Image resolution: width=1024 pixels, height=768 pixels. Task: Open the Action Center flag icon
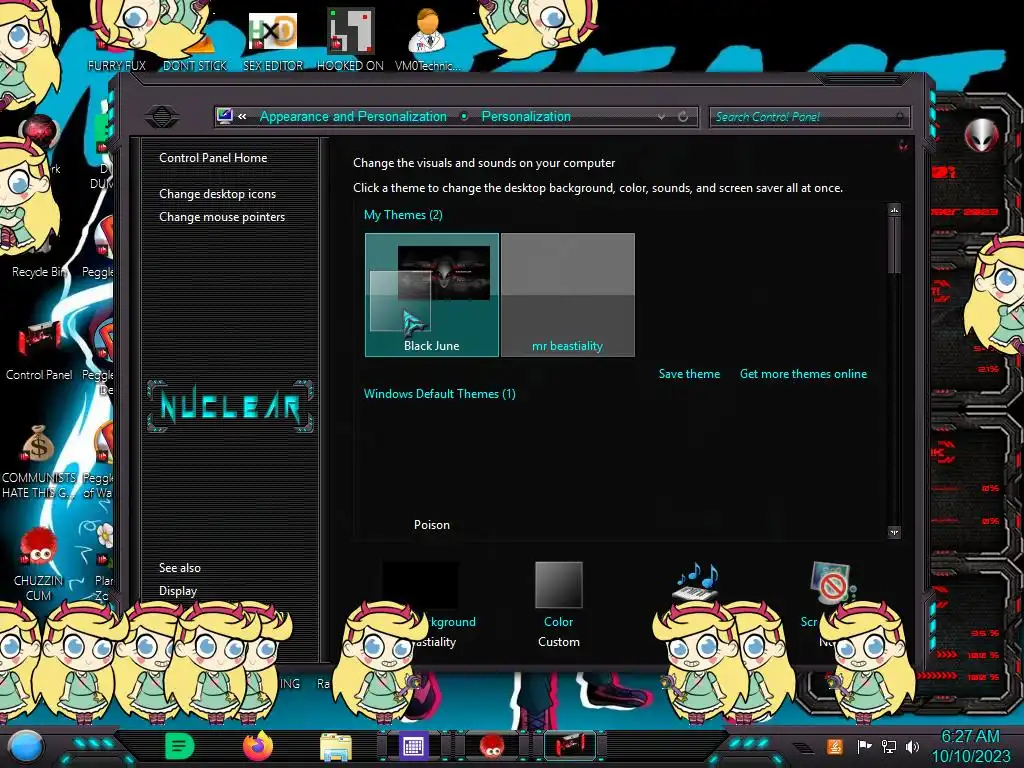coord(864,746)
